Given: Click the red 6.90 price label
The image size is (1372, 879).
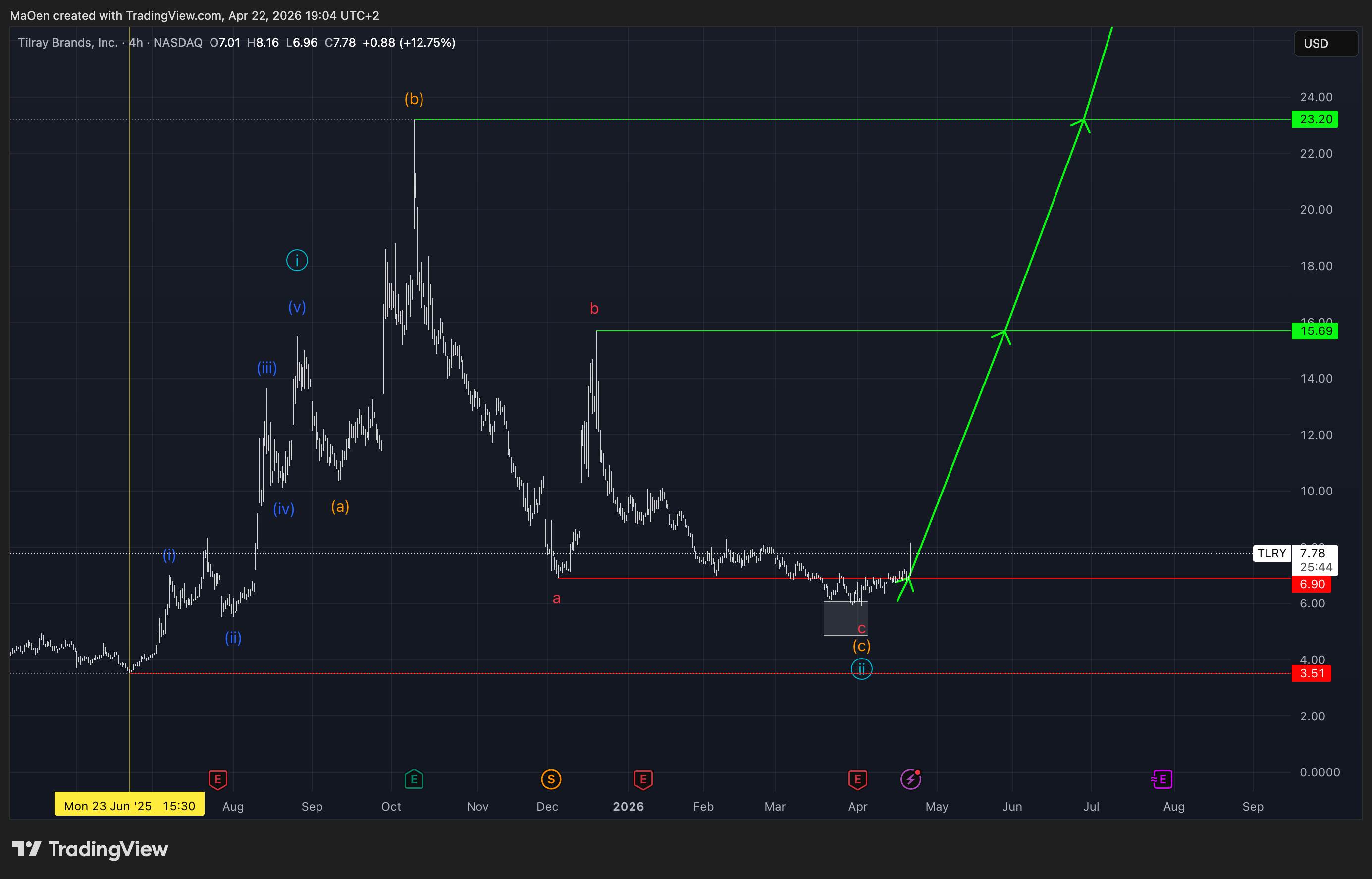Looking at the screenshot, I should (1312, 584).
